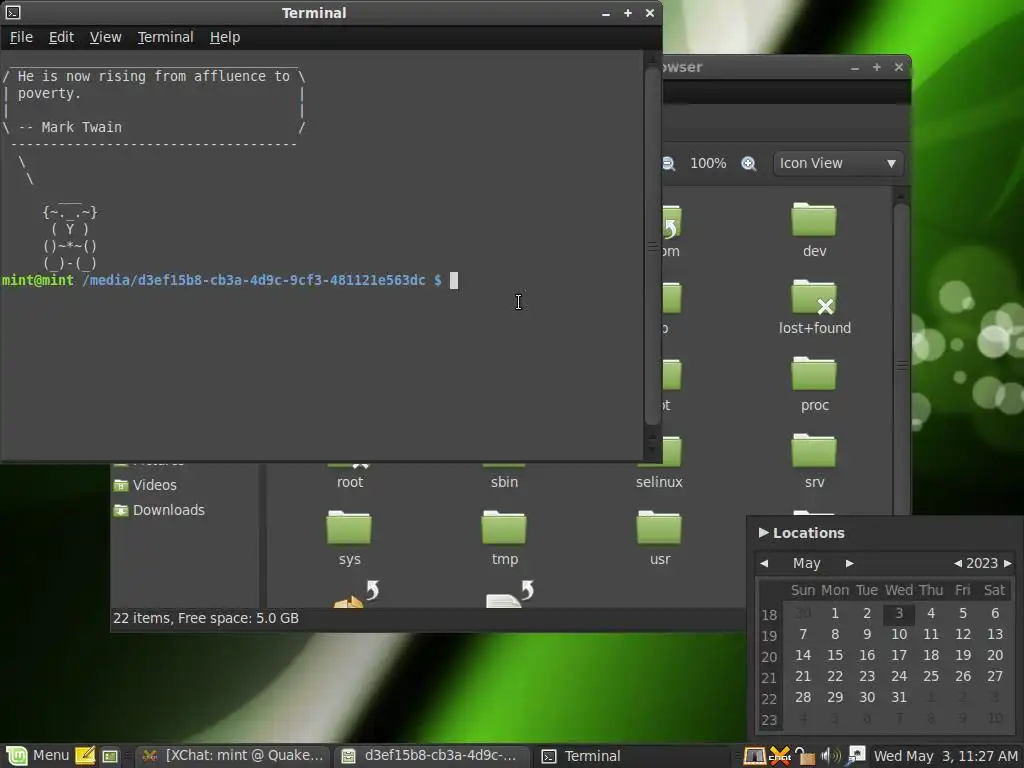
Task: Select May 8 in the calendar
Action: (835, 634)
